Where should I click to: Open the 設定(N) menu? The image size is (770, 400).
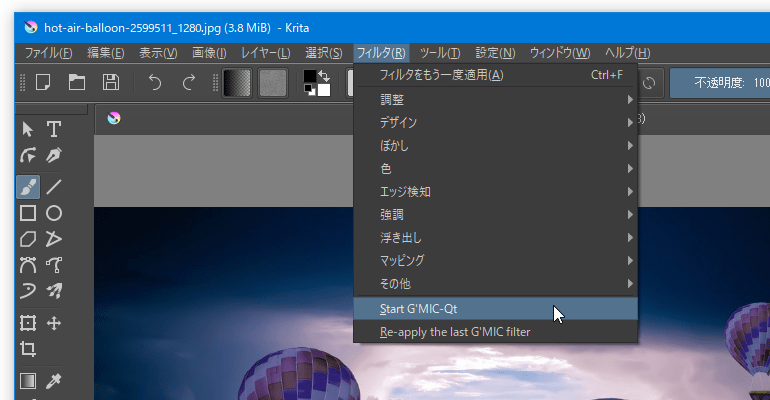[495, 53]
